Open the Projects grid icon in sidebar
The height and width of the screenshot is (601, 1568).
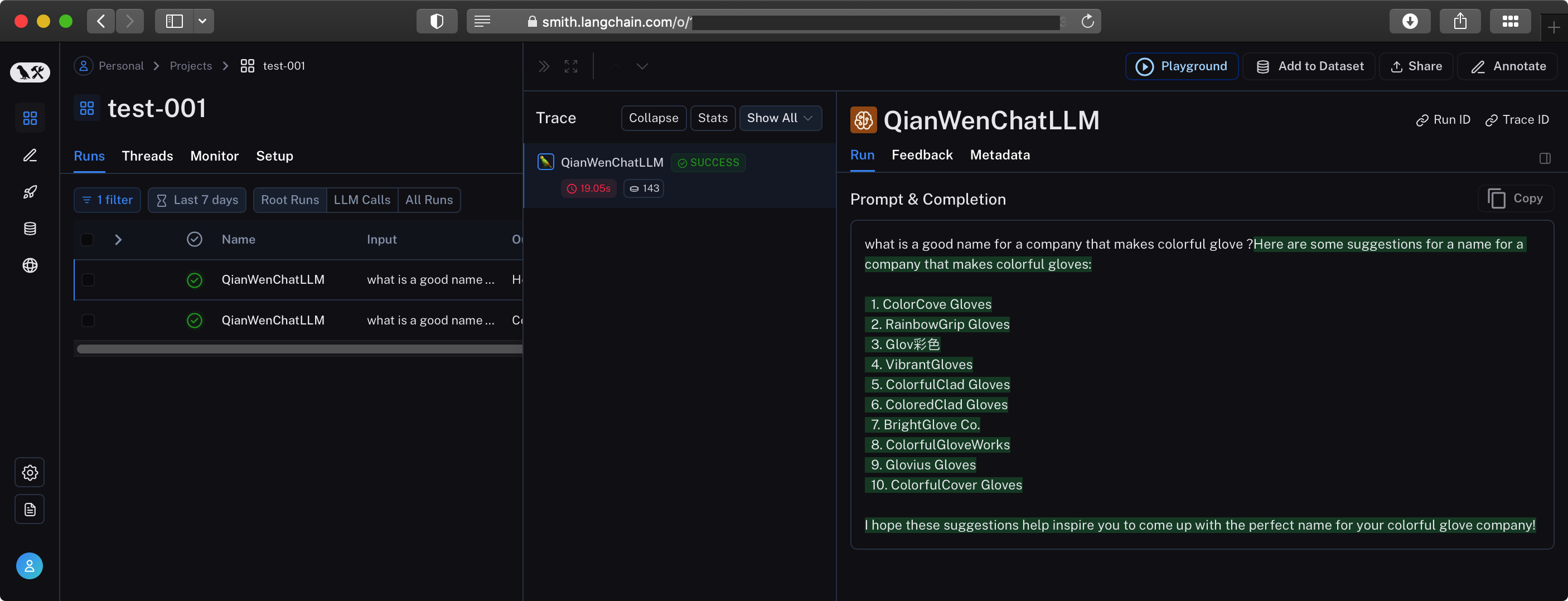pos(30,118)
